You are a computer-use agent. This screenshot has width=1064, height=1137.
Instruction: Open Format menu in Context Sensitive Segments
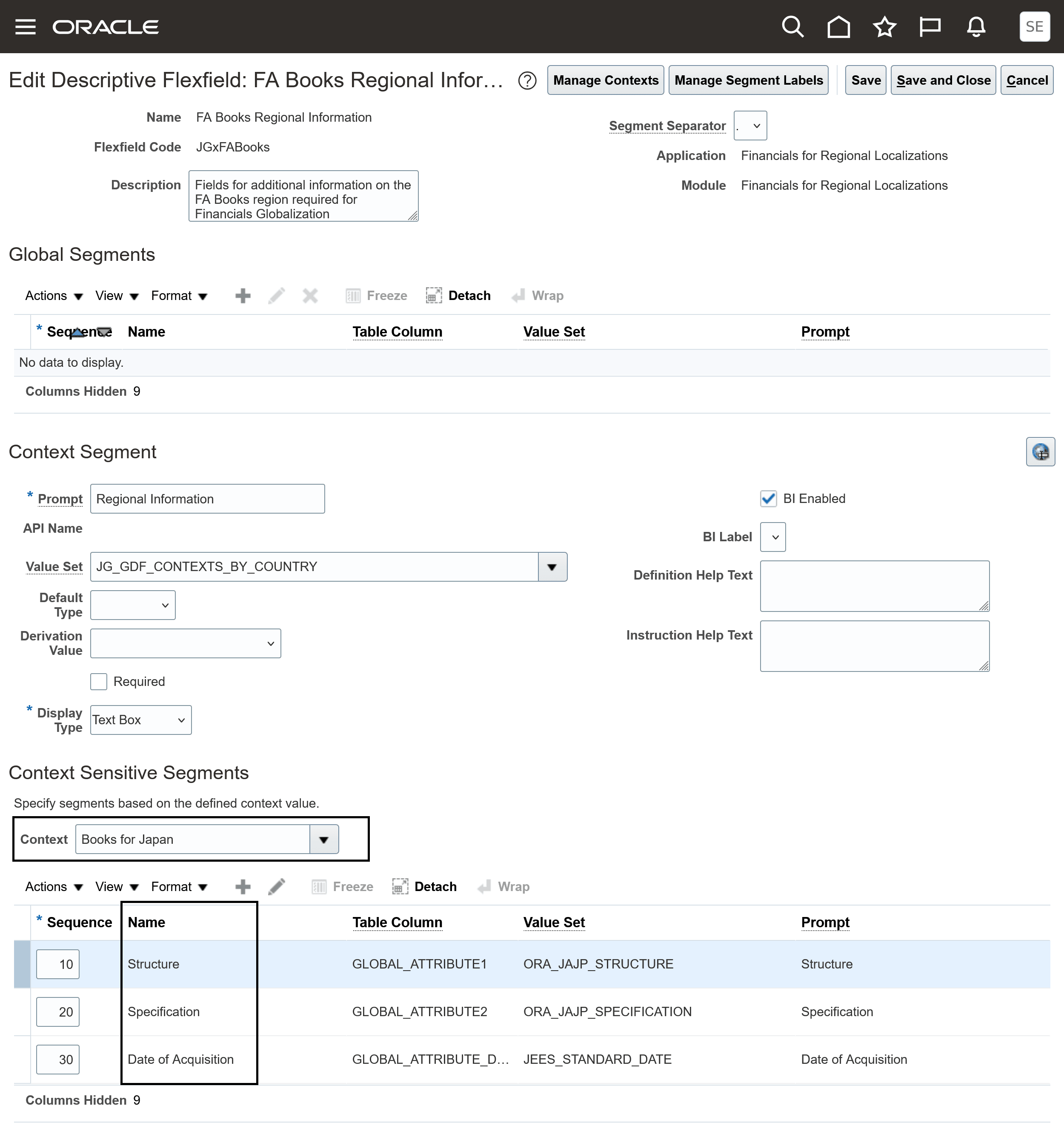178,886
